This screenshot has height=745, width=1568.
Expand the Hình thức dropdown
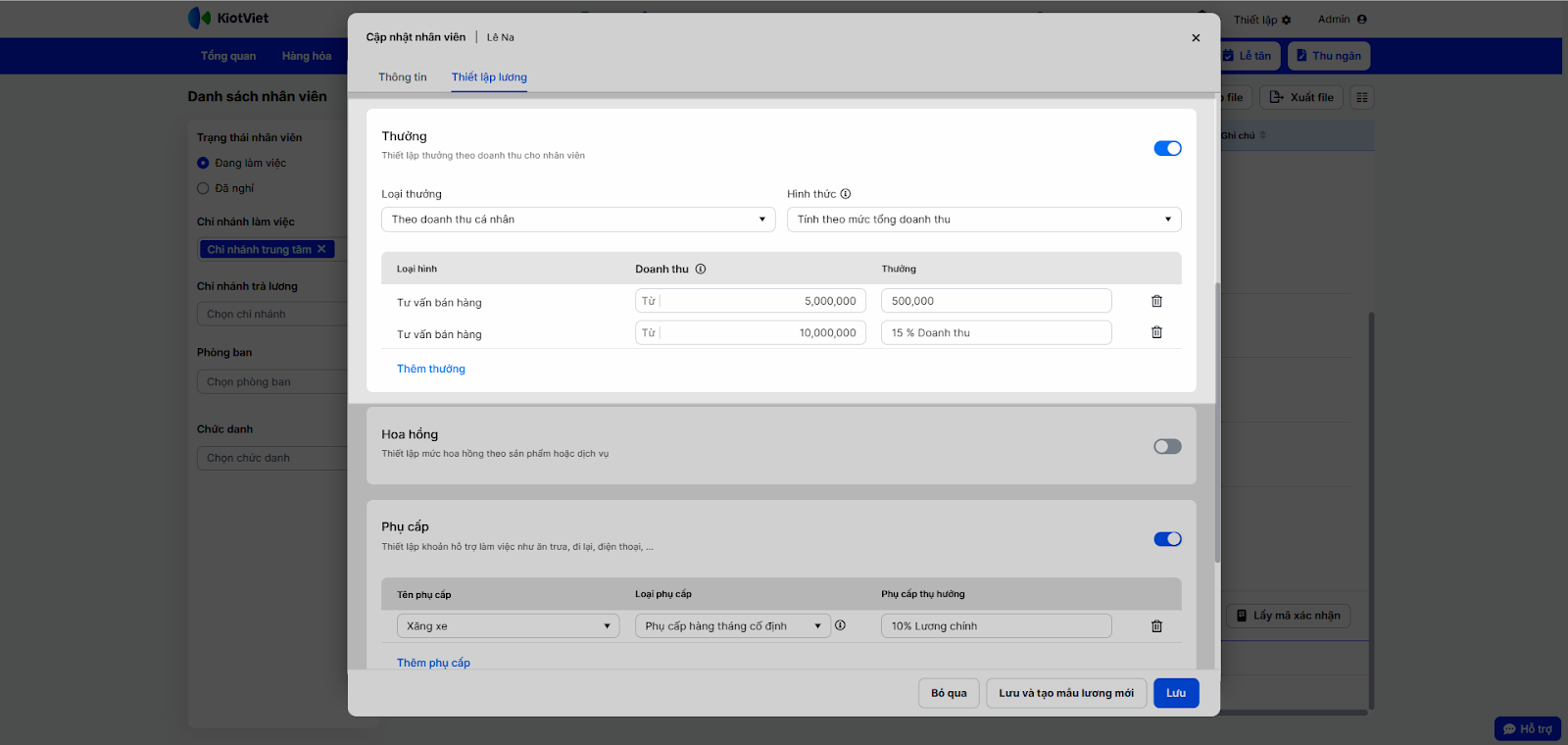click(x=983, y=220)
